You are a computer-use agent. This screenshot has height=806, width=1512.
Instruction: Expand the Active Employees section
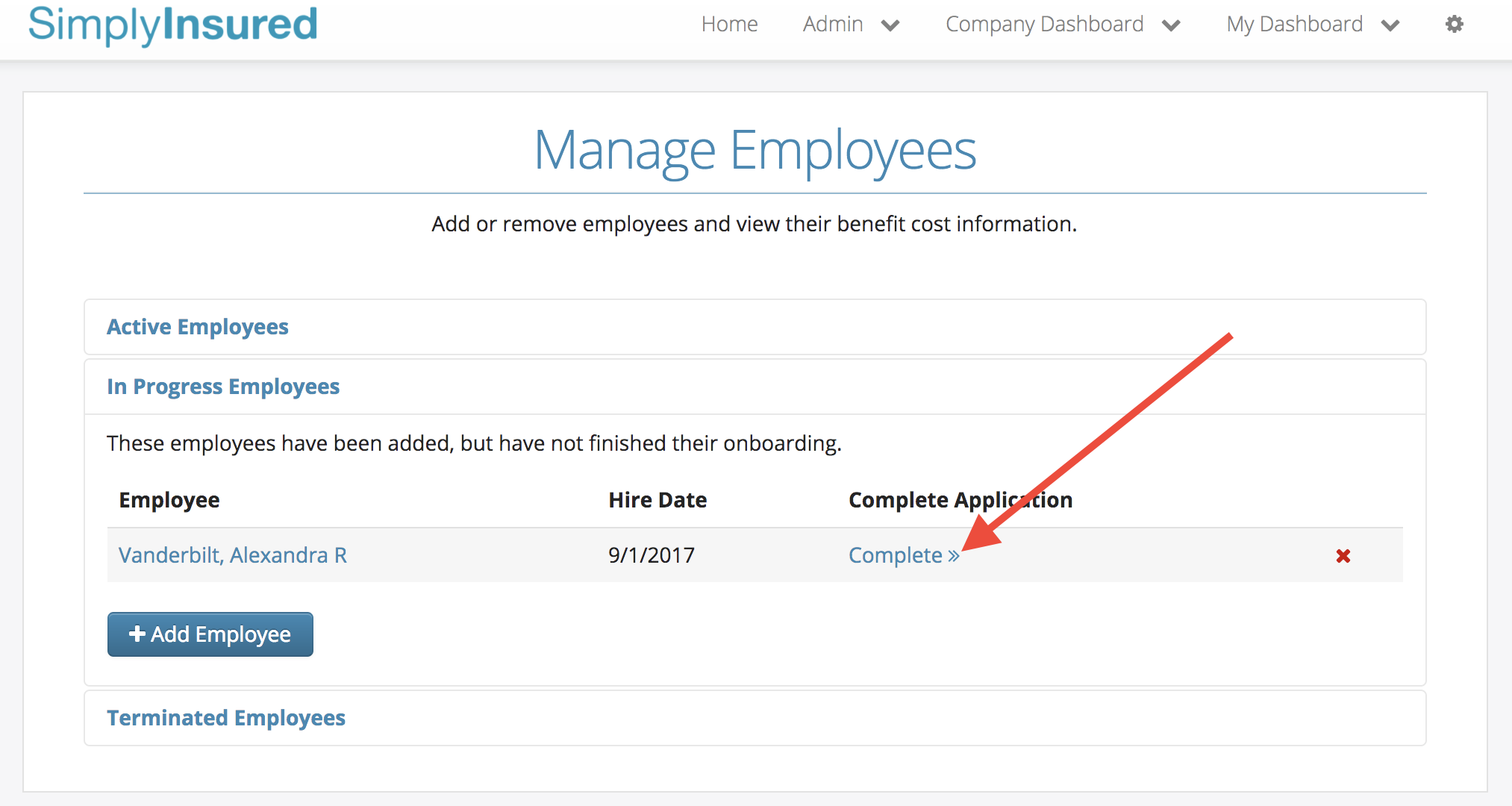(197, 327)
